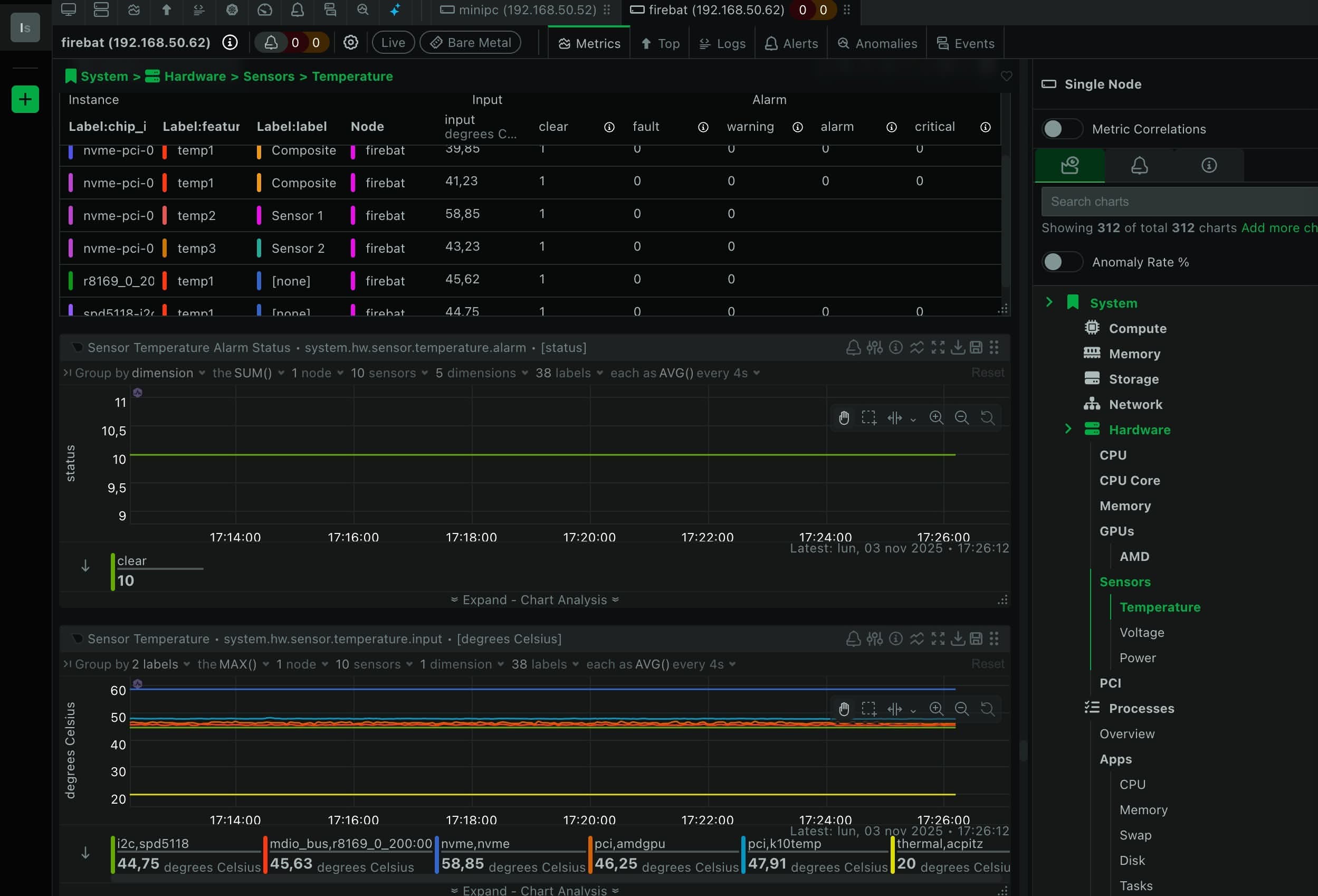
Task: Click the node settings gear icon
Action: (x=350, y=43)
